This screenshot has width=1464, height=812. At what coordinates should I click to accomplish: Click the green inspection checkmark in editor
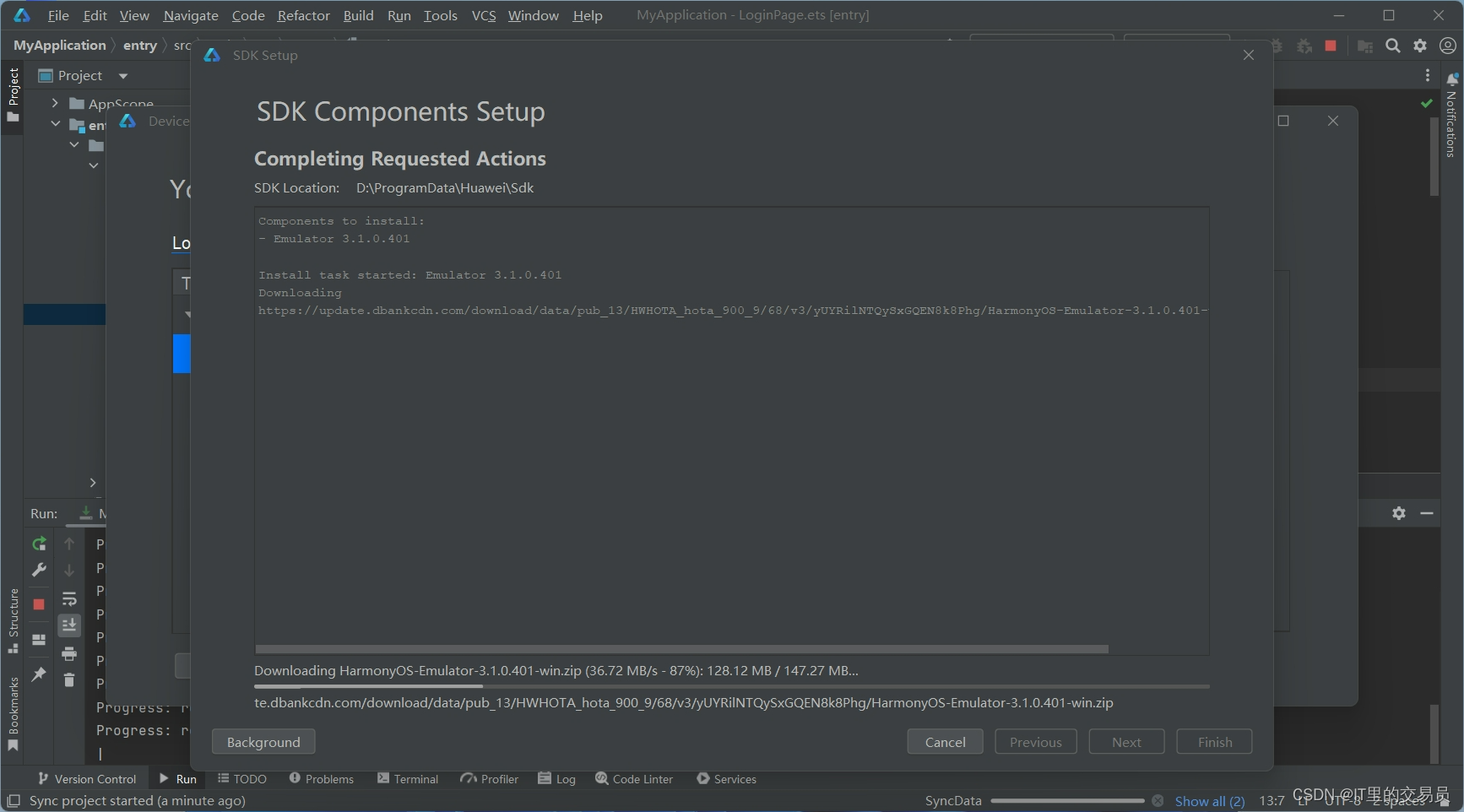click(1427, 103)
